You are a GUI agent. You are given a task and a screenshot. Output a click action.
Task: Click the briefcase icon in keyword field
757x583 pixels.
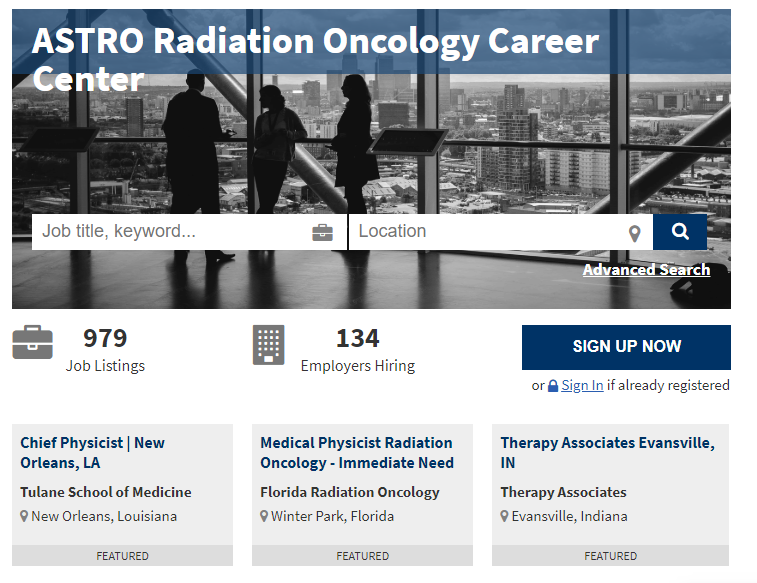322,233
